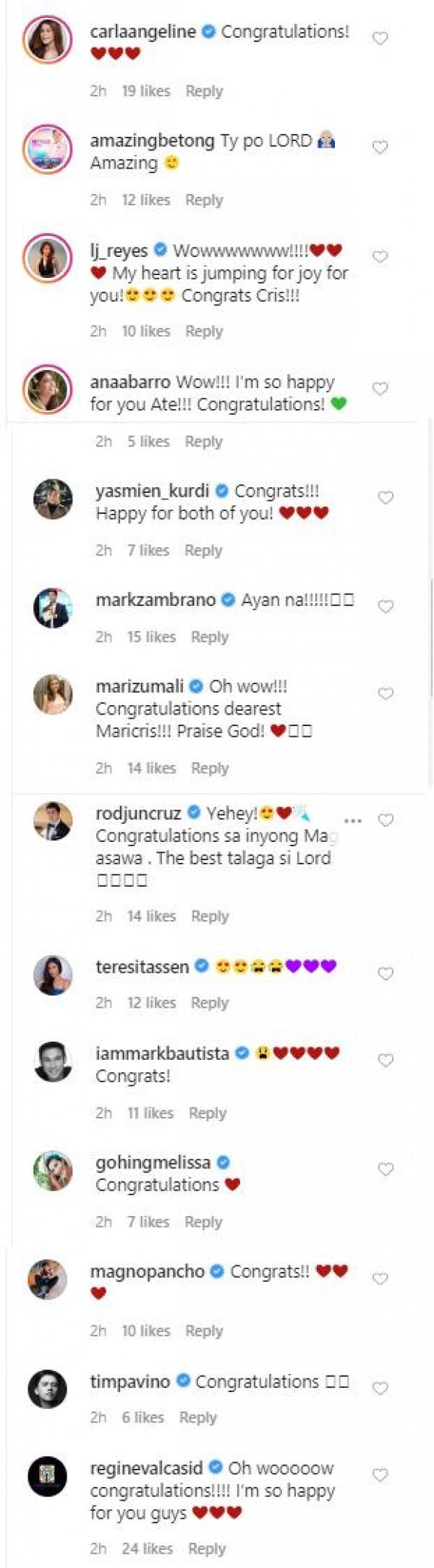
Task: Reply to reginevalcasid's comment
Action: pyautogui.click(x=207, y=1548)
